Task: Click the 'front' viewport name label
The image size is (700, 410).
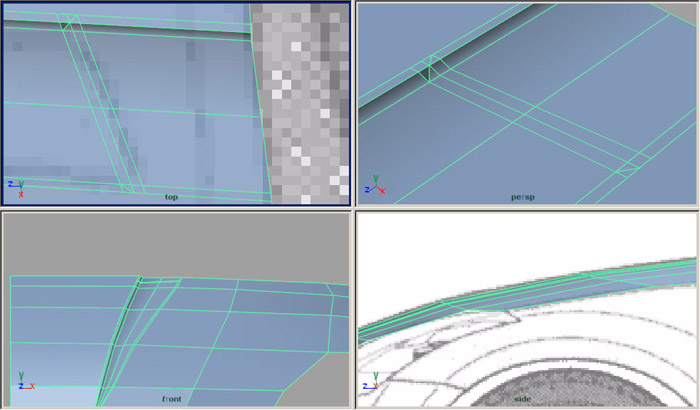Action: pyautogui.click(x=172, y=399)
